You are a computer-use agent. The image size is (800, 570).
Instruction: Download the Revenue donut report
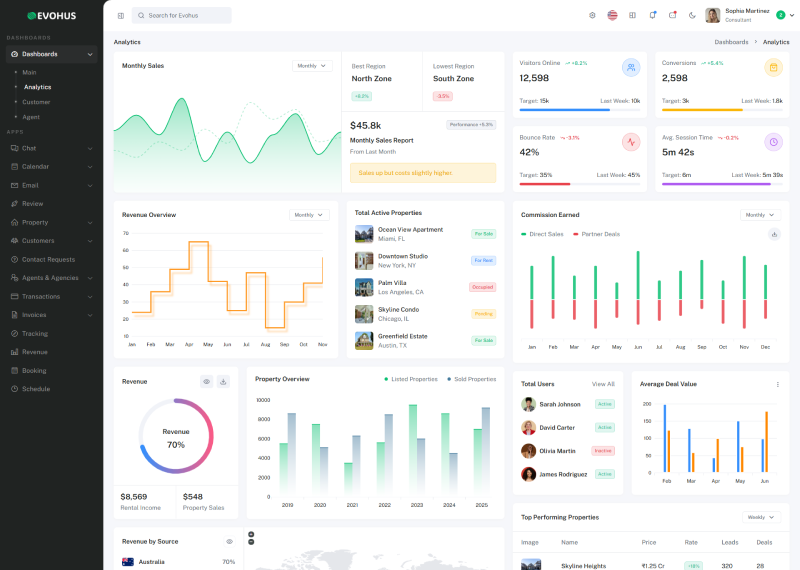(x=223, y=381)
